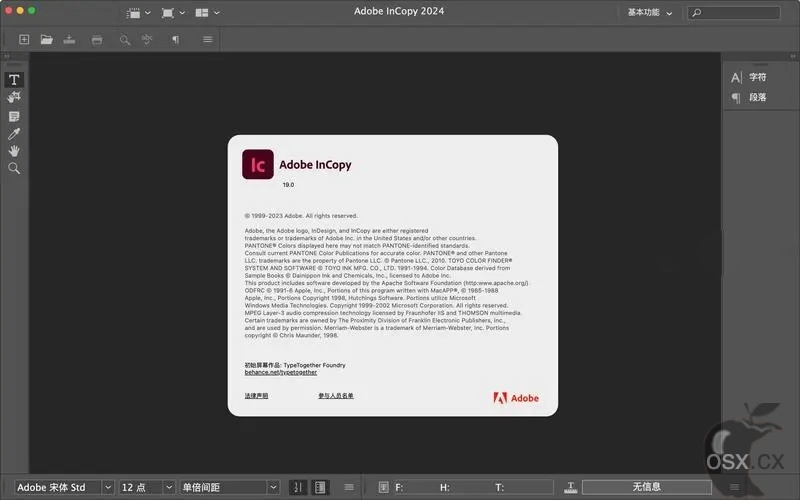
Task: Select the Note tool
Action: click(14, 116)
